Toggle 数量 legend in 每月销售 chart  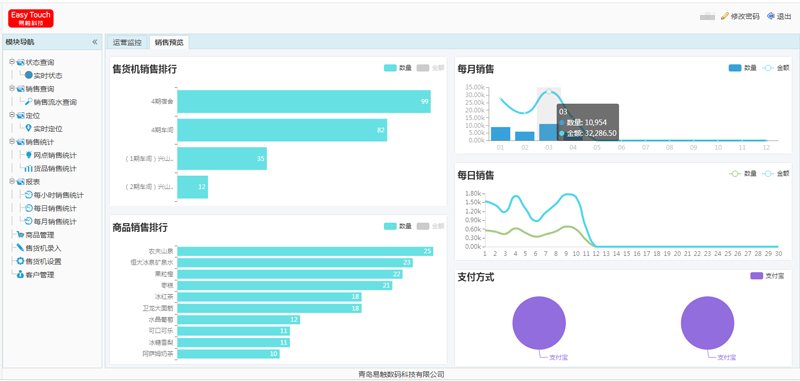coord(742,68)
